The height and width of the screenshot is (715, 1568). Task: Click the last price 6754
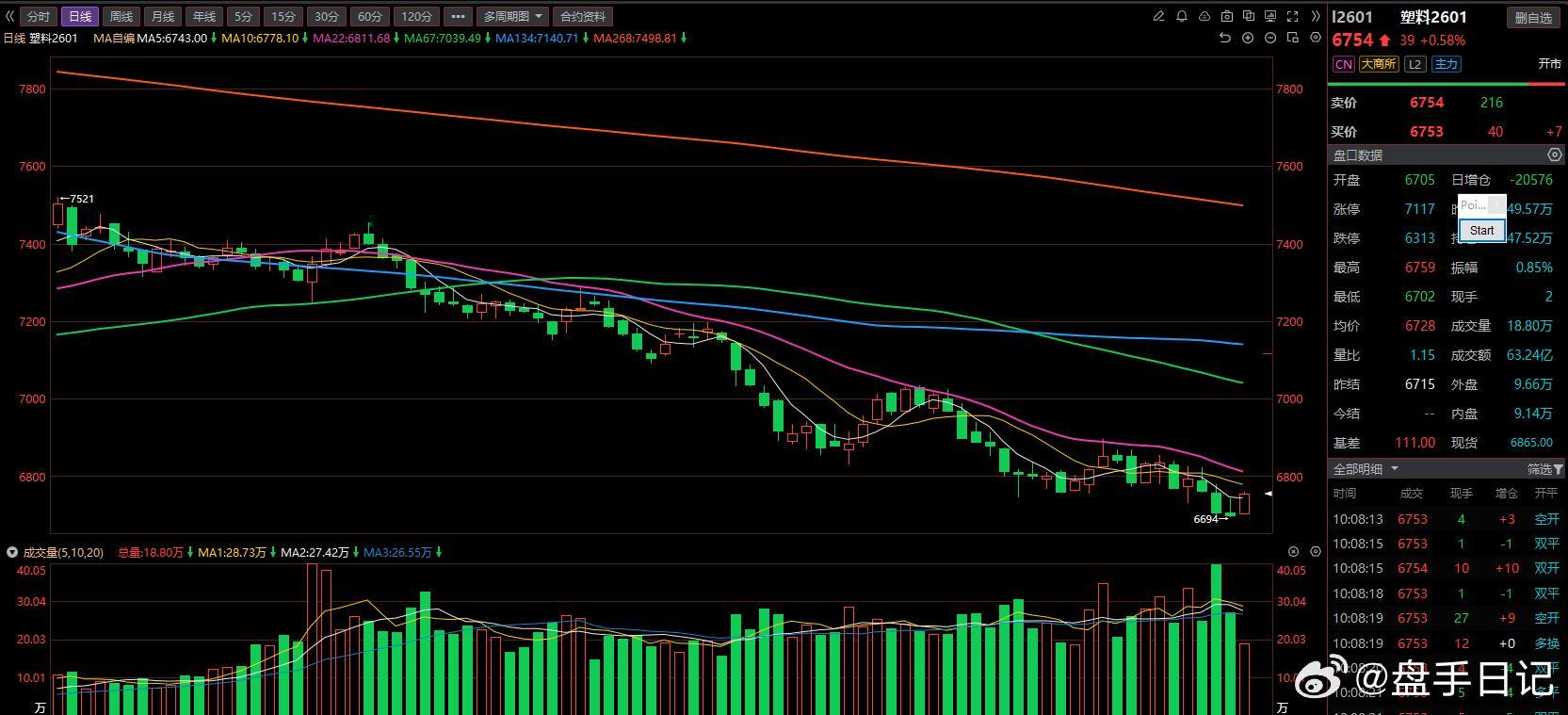tap(1352, 40)
